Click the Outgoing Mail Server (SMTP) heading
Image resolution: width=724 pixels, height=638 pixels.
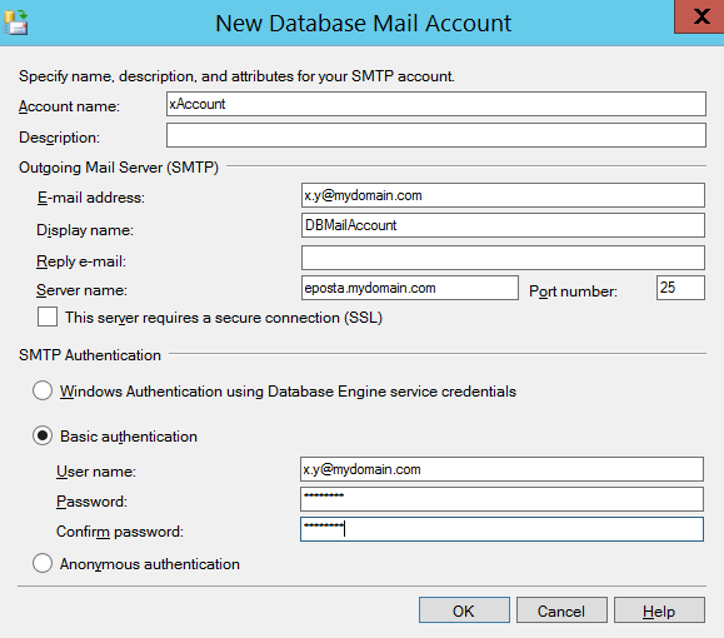click(119, 167)
